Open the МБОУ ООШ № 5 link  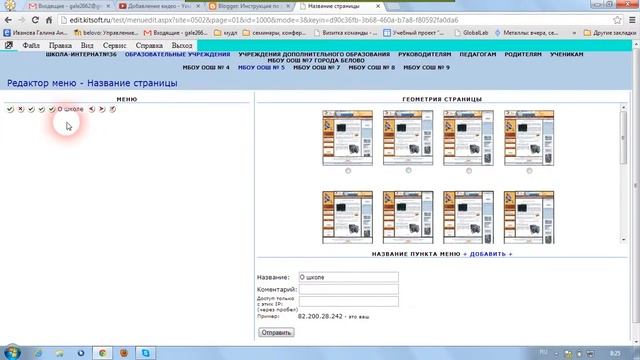261,67
